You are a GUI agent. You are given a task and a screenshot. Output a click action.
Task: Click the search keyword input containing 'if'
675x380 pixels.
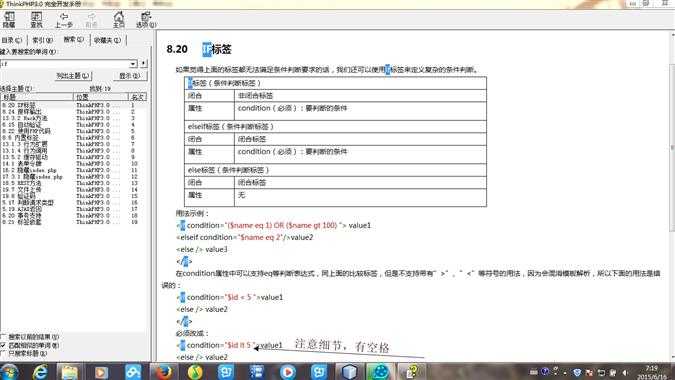pos(65,64)
